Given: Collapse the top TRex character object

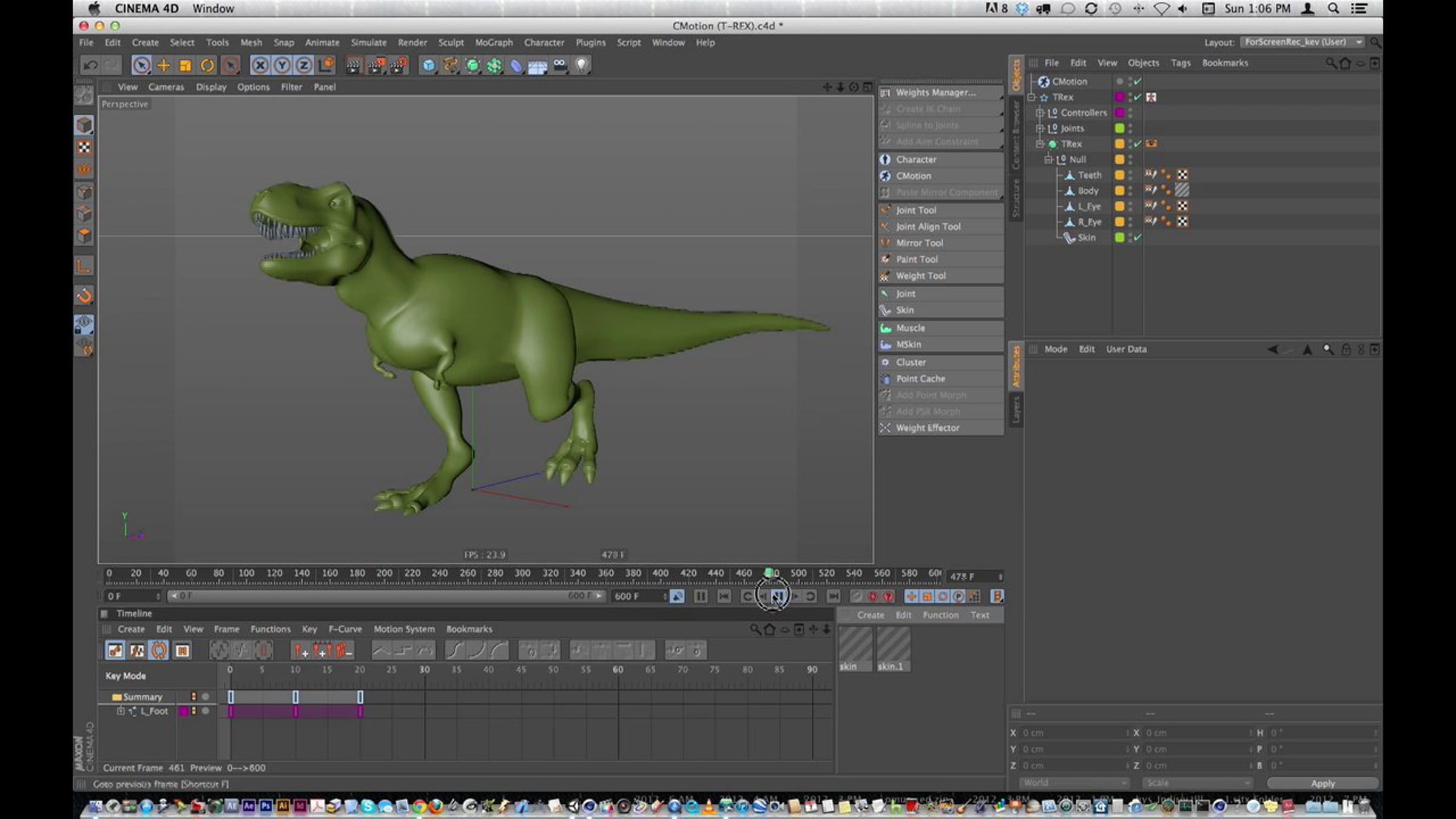Looking at the screenshot, I should (x=1031, y=97).
